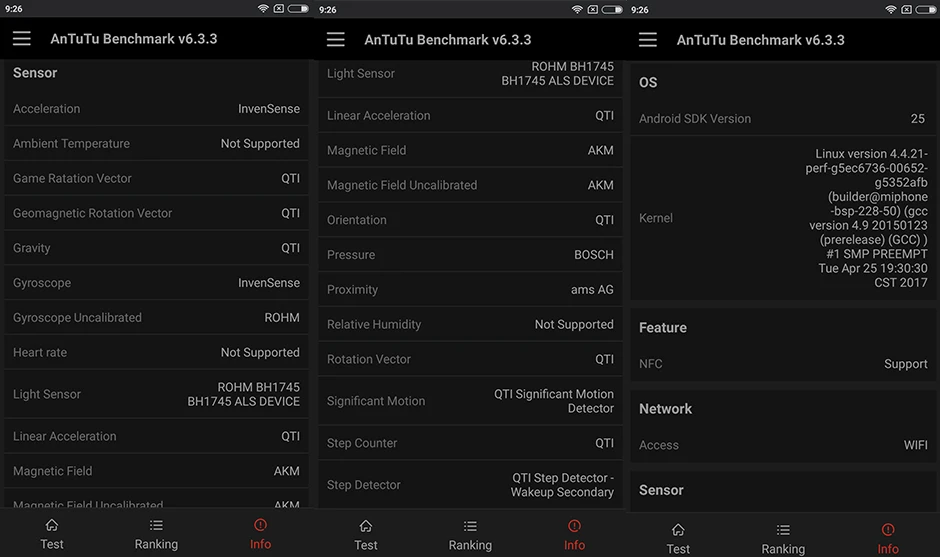The width and height of the screenshot is (940, 557).
Task: Select Access WIFI row
Action: pyautogui.click(x=783, y=445)
